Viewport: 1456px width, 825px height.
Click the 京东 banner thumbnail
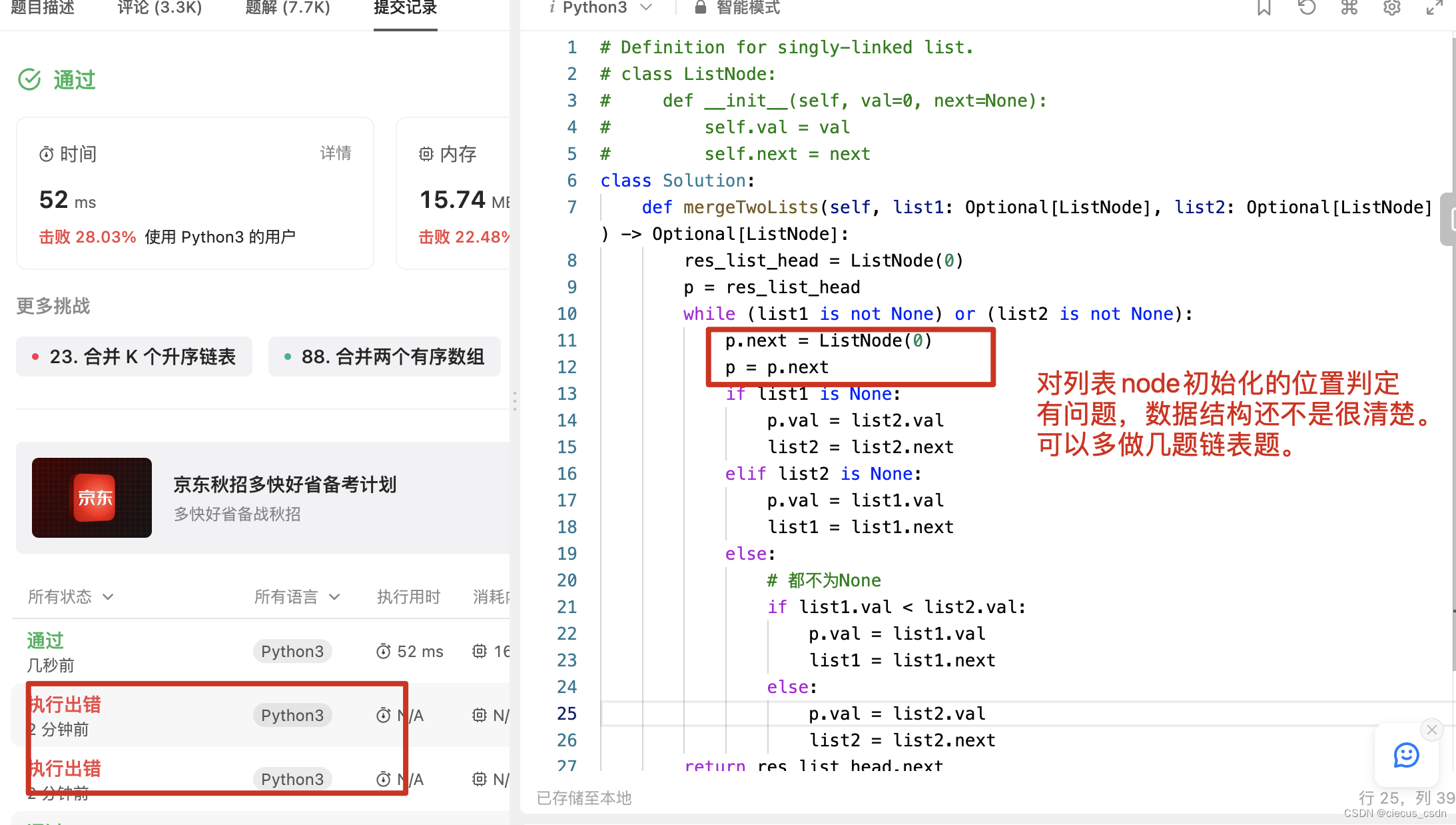[x=92, y=498]
